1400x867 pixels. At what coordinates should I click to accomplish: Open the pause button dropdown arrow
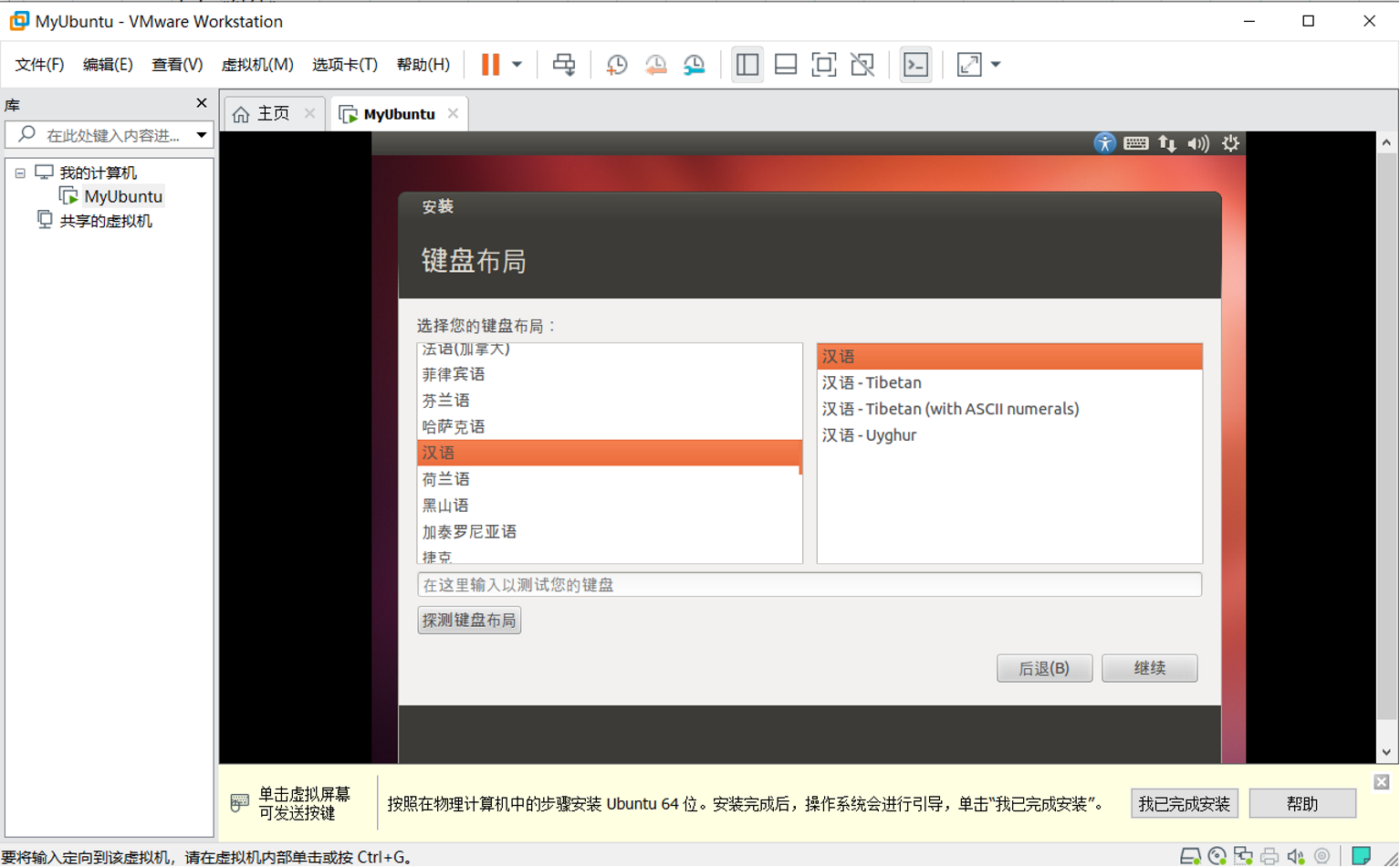(517, 64)
